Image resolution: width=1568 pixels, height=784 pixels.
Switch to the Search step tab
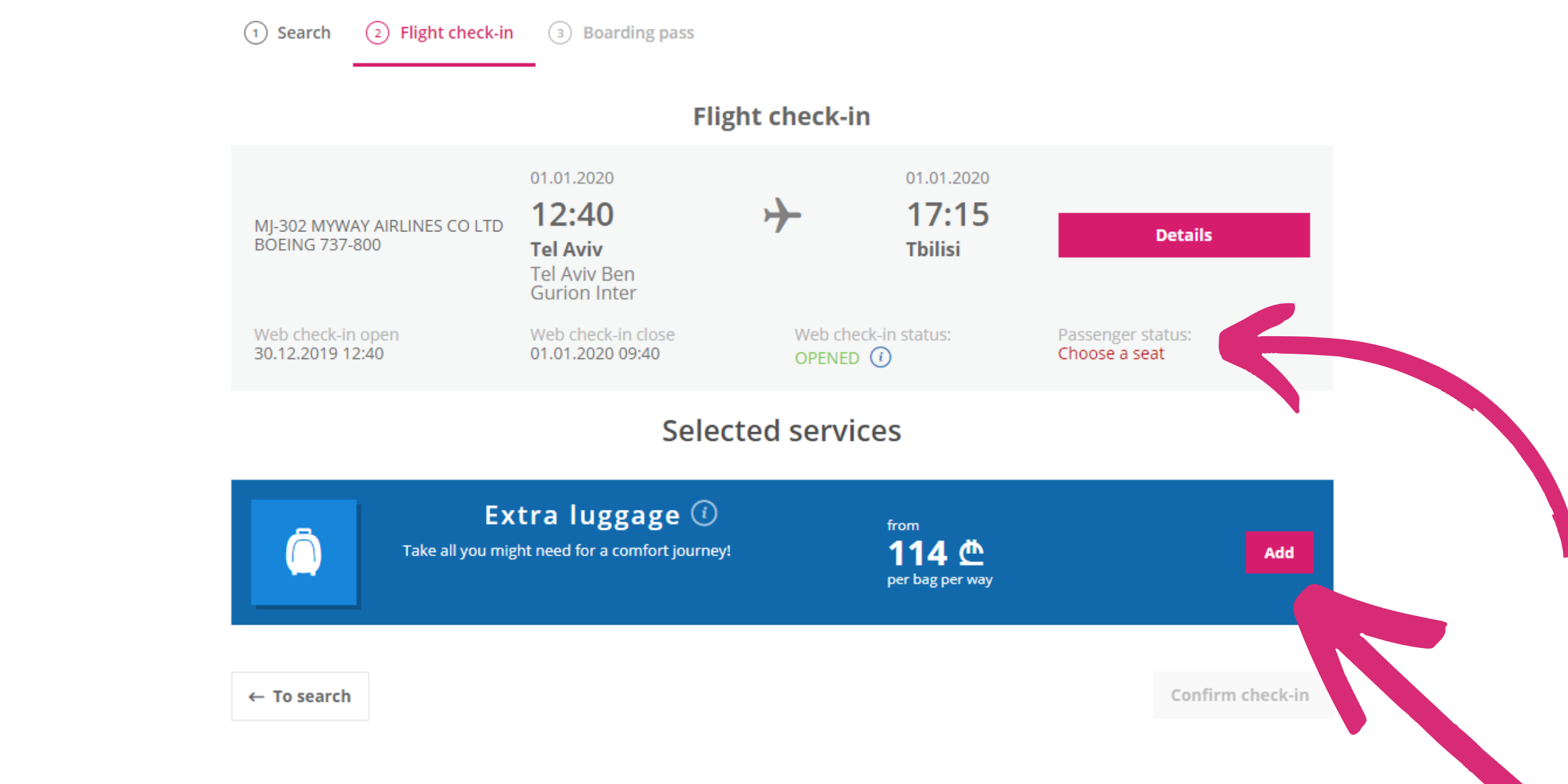[x=287, y=33]
